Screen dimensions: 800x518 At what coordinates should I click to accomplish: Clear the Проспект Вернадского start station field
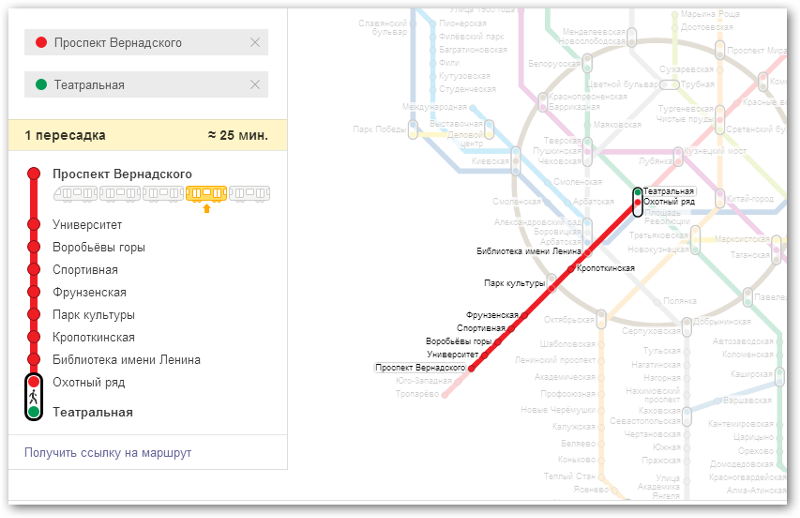(255, 42)
